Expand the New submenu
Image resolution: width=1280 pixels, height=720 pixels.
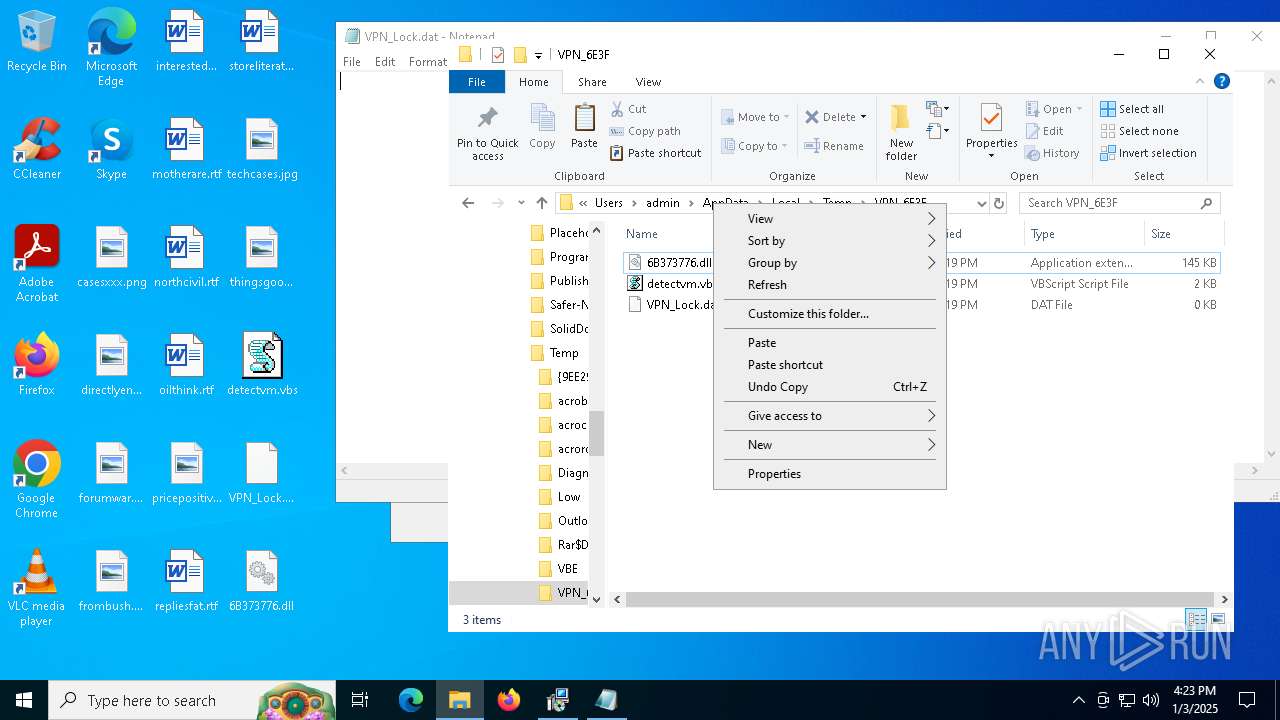[830, 445]
